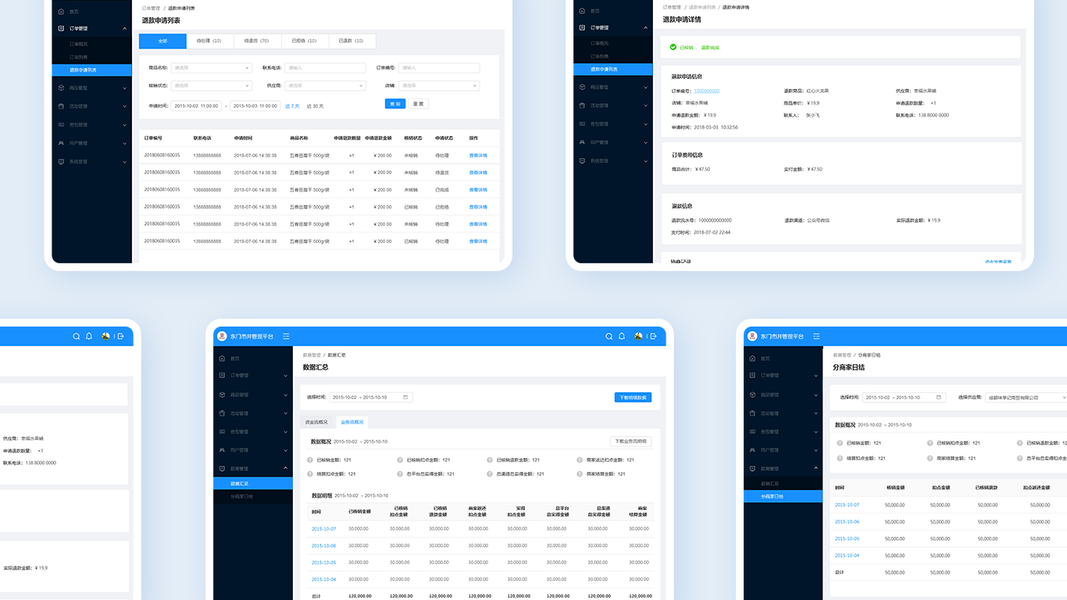The width and height of the screenshot is (1067, 600).
Task: Open order number link 1000000000 in refund details
Action: (x=706, y=90)
